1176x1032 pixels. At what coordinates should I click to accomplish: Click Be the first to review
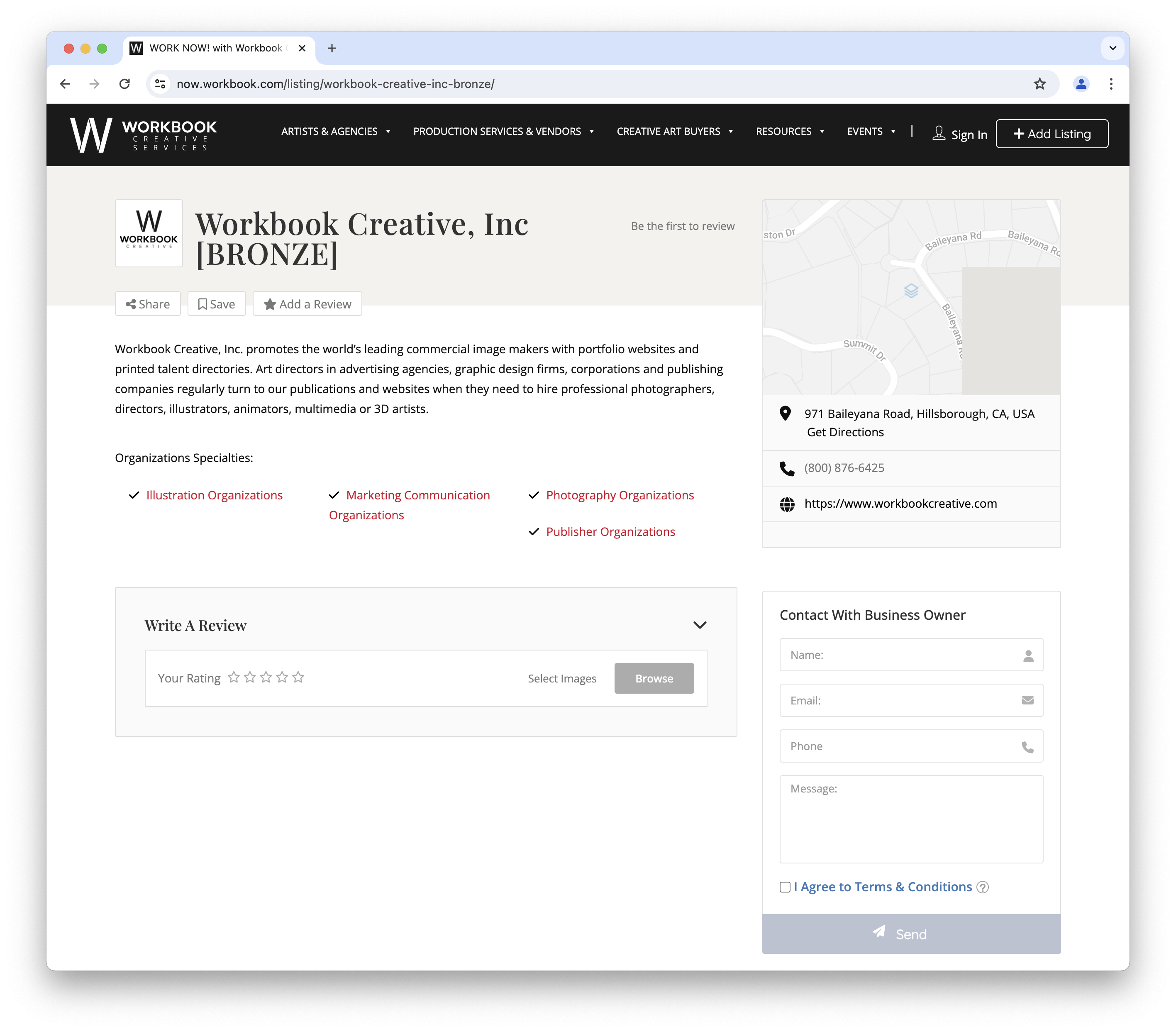[682, 226]
